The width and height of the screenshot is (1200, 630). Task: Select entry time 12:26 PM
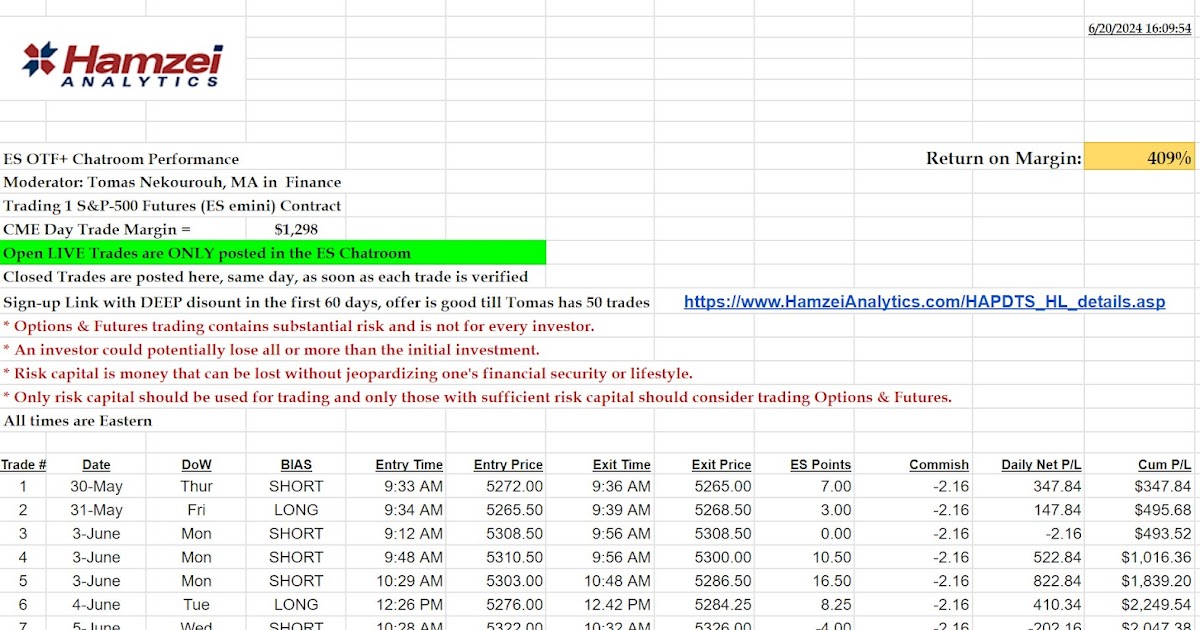pos(409,605)
